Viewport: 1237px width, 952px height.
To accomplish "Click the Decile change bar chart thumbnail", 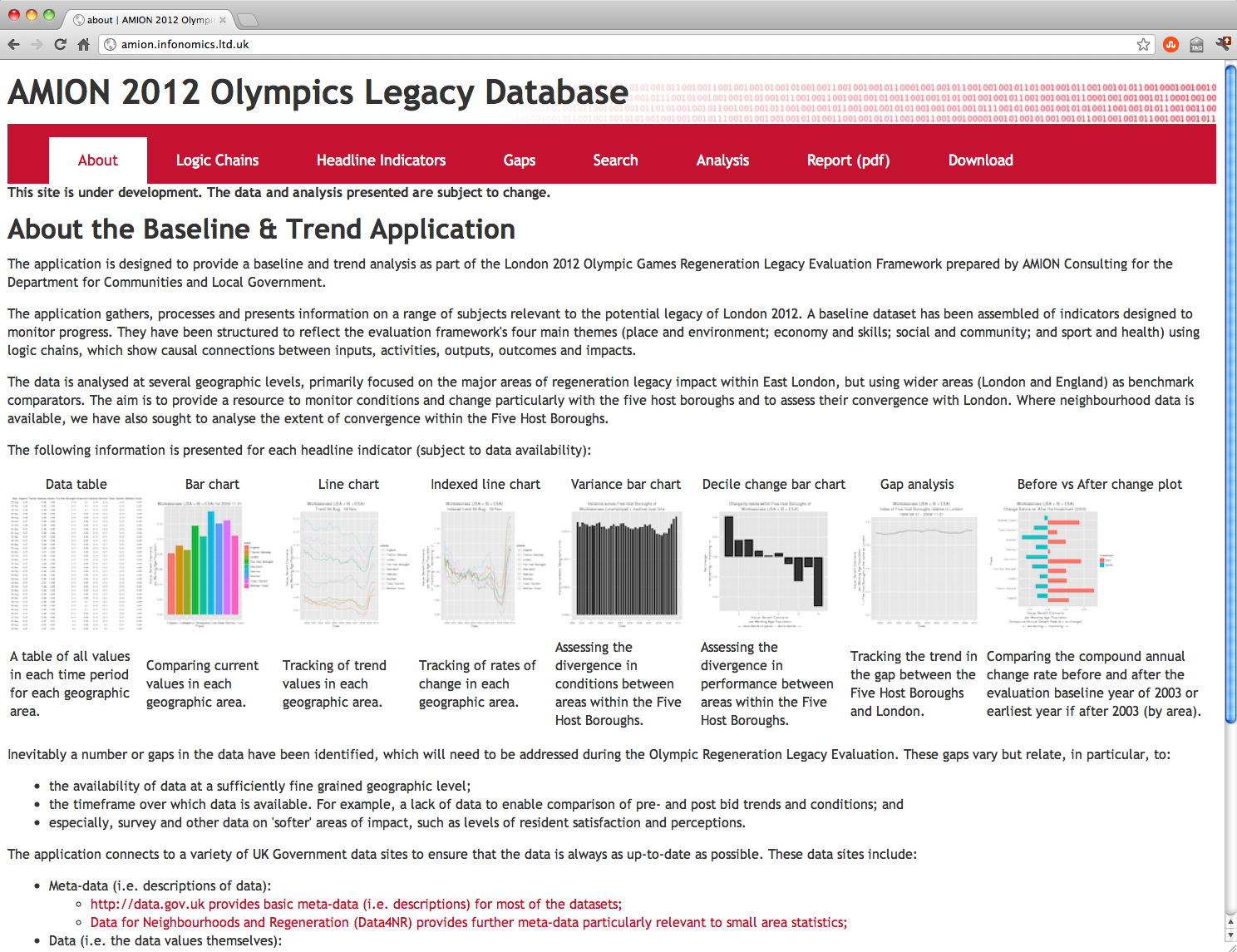I will point(769,562).
